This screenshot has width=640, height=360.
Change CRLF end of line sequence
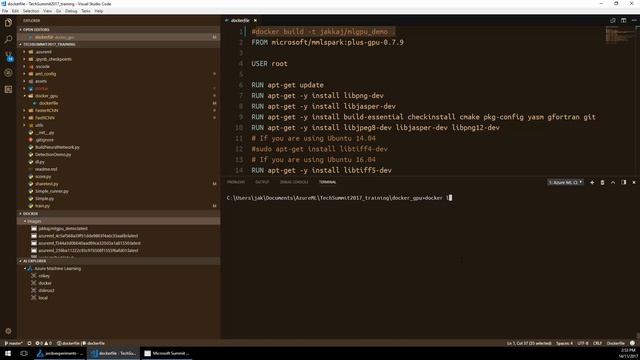click(x=598, y=343)
